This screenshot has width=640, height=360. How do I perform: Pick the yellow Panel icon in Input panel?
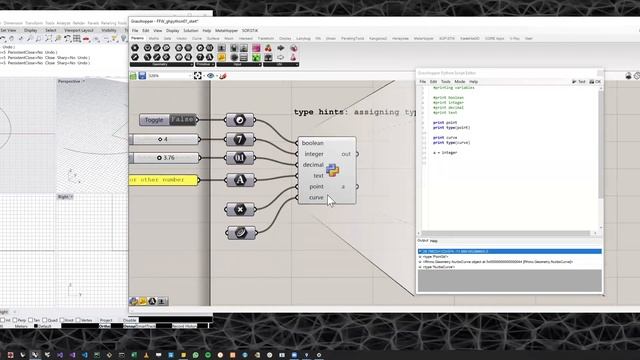[222, 58]
